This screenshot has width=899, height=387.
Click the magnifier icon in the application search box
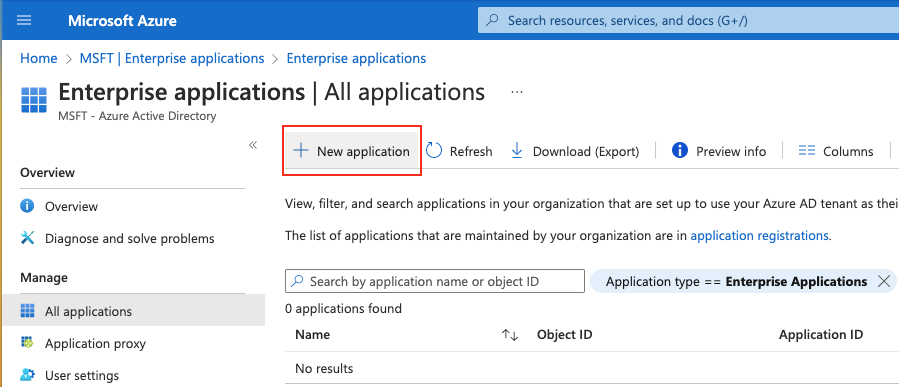(298, 281)
